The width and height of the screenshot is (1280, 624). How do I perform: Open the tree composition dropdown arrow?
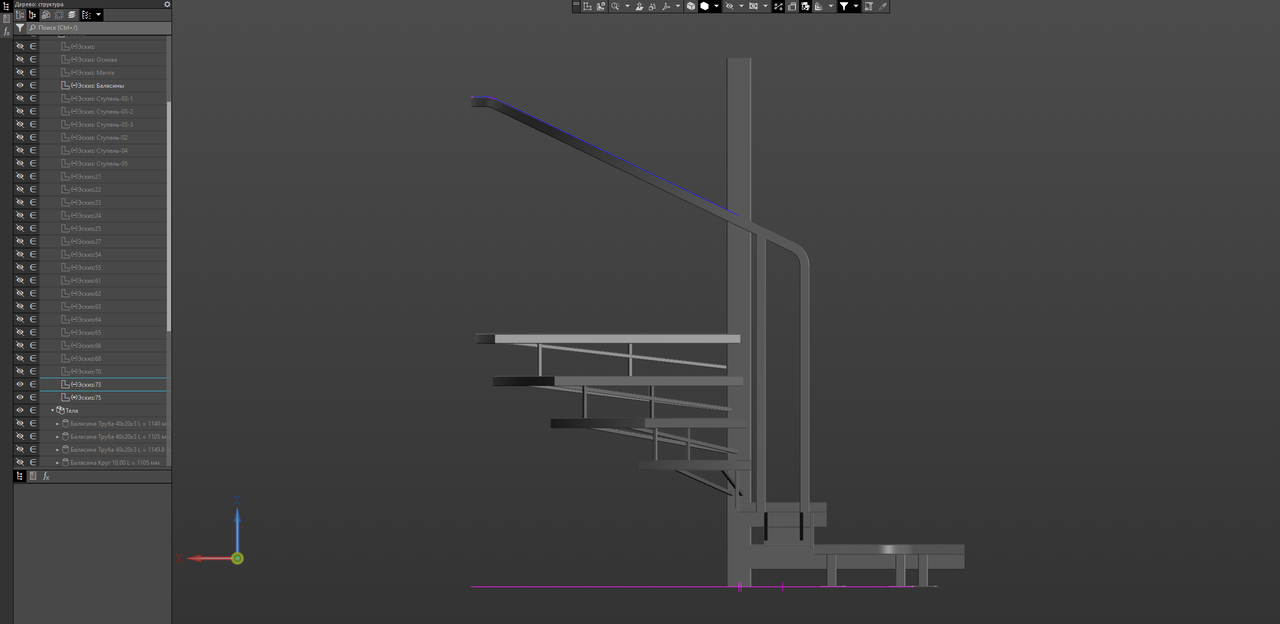(98, 15)
